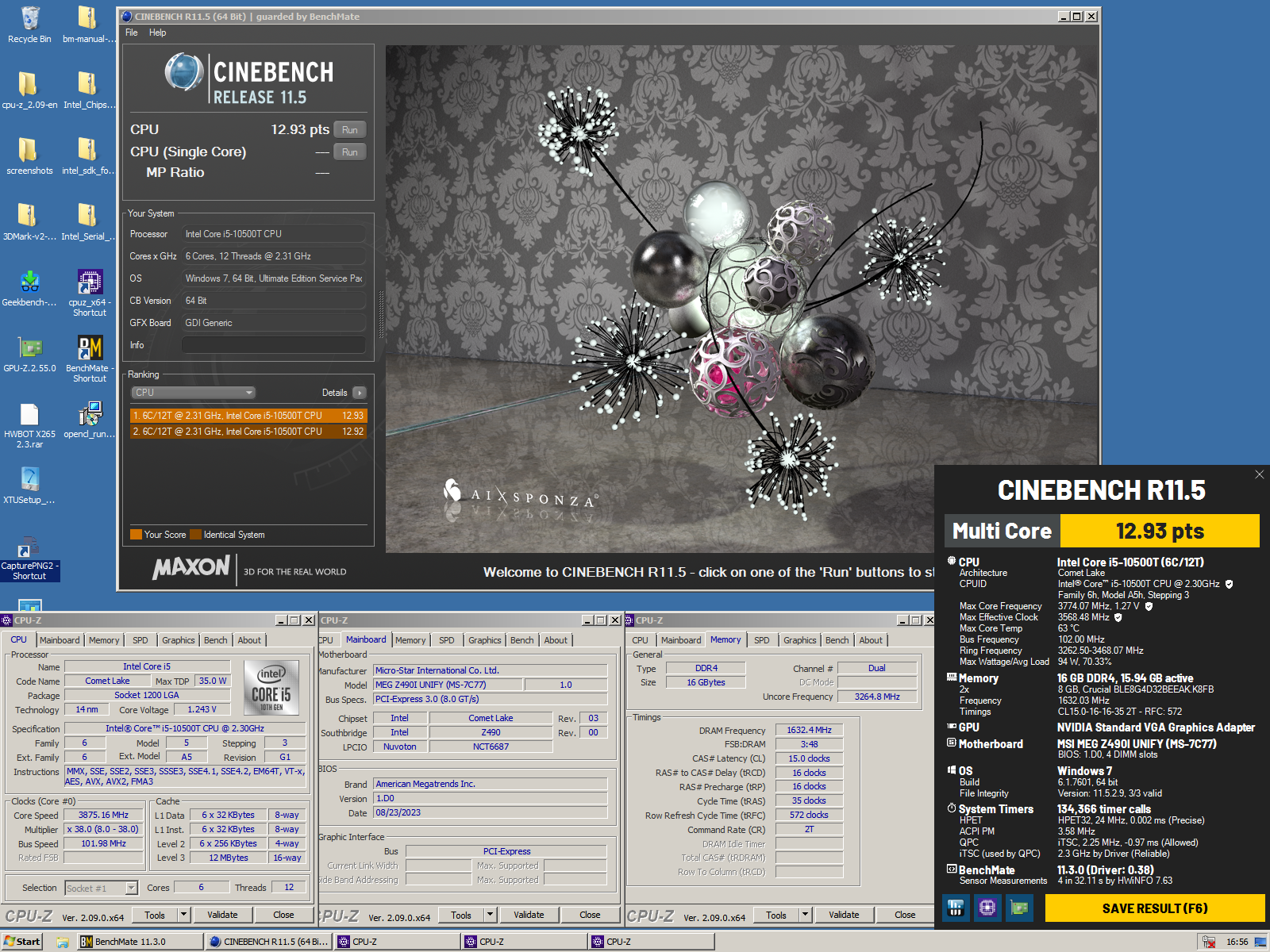Switch to BenchMate 11.3.0 taskbar item

[140, 942]
